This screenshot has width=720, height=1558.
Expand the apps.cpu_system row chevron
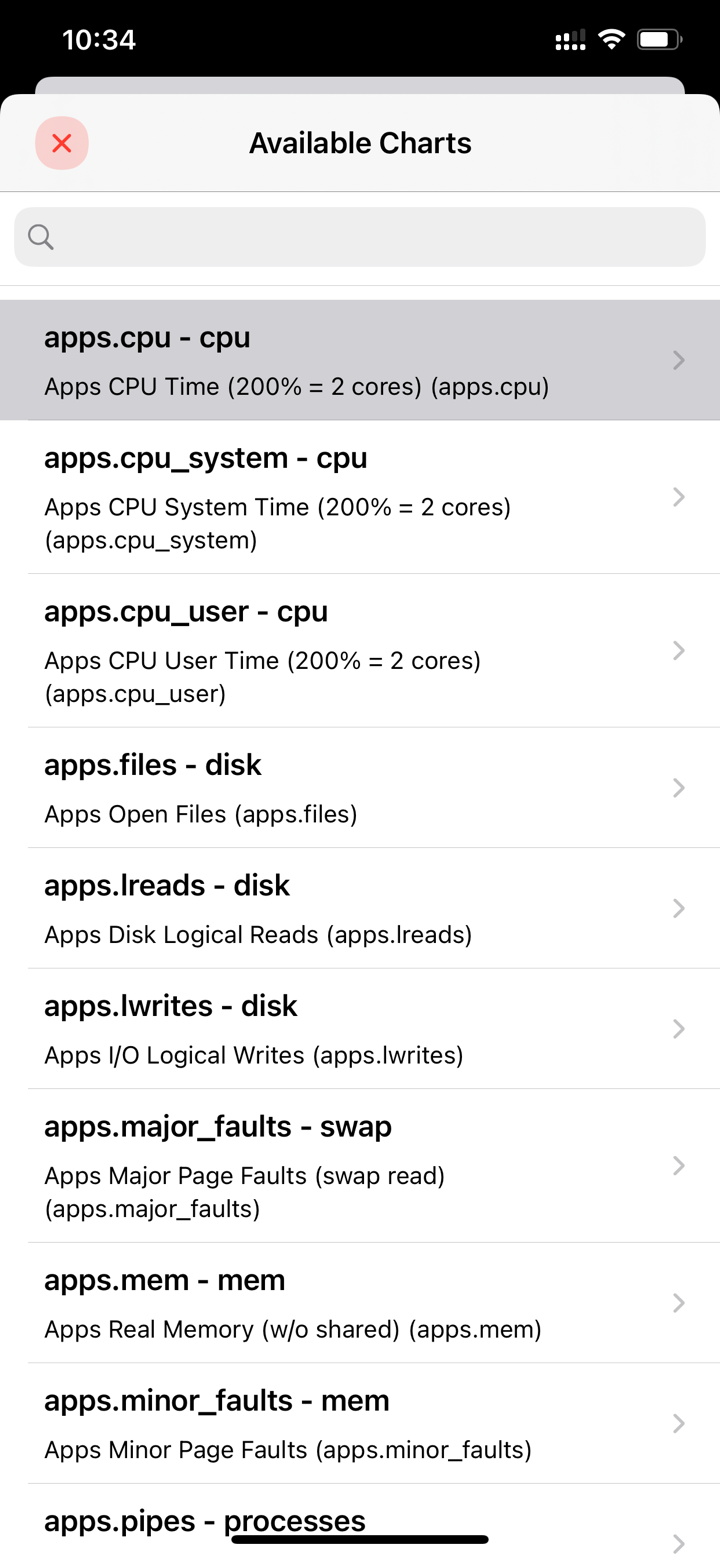coord(679,497)
